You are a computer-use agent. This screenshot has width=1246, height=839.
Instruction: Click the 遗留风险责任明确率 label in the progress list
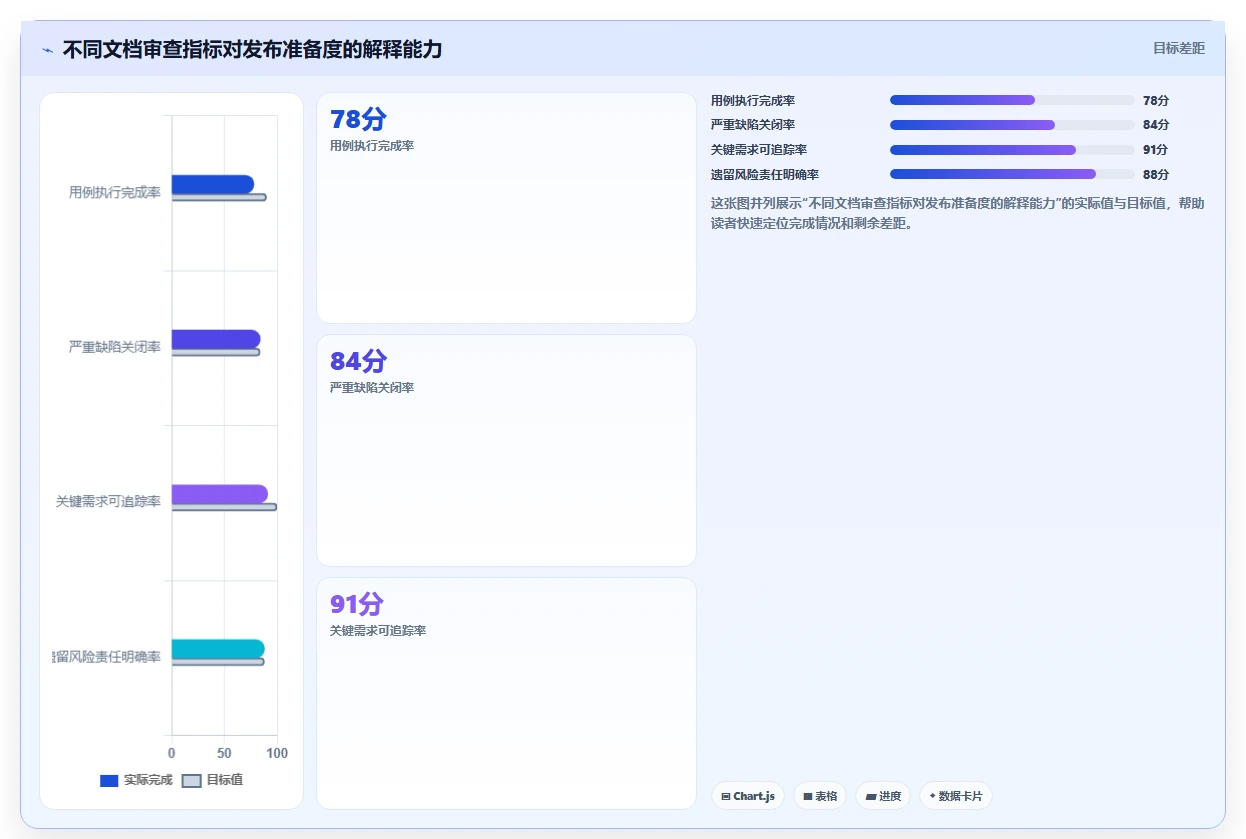click(765, 174)
